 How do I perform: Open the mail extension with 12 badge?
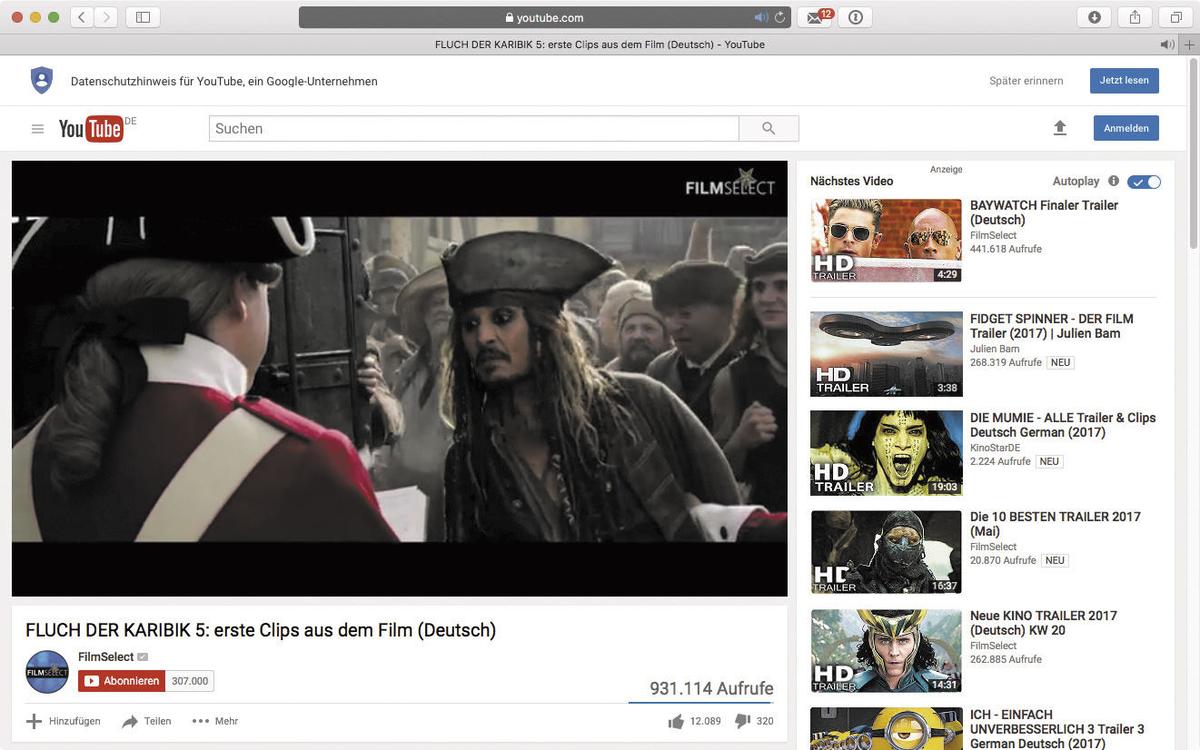click(x=815, y=17)
